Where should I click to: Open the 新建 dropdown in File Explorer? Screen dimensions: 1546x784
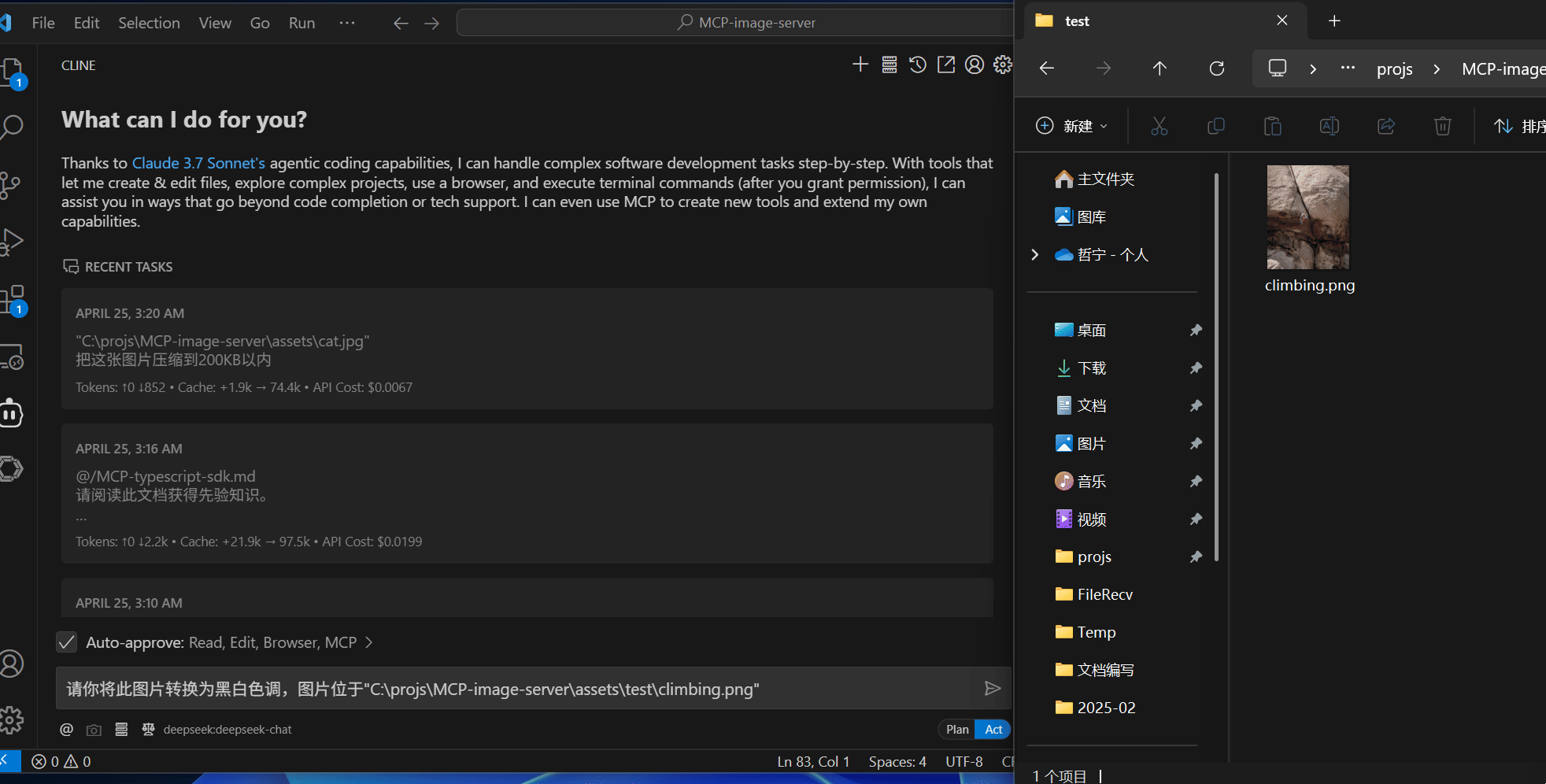pos(1072,126)
